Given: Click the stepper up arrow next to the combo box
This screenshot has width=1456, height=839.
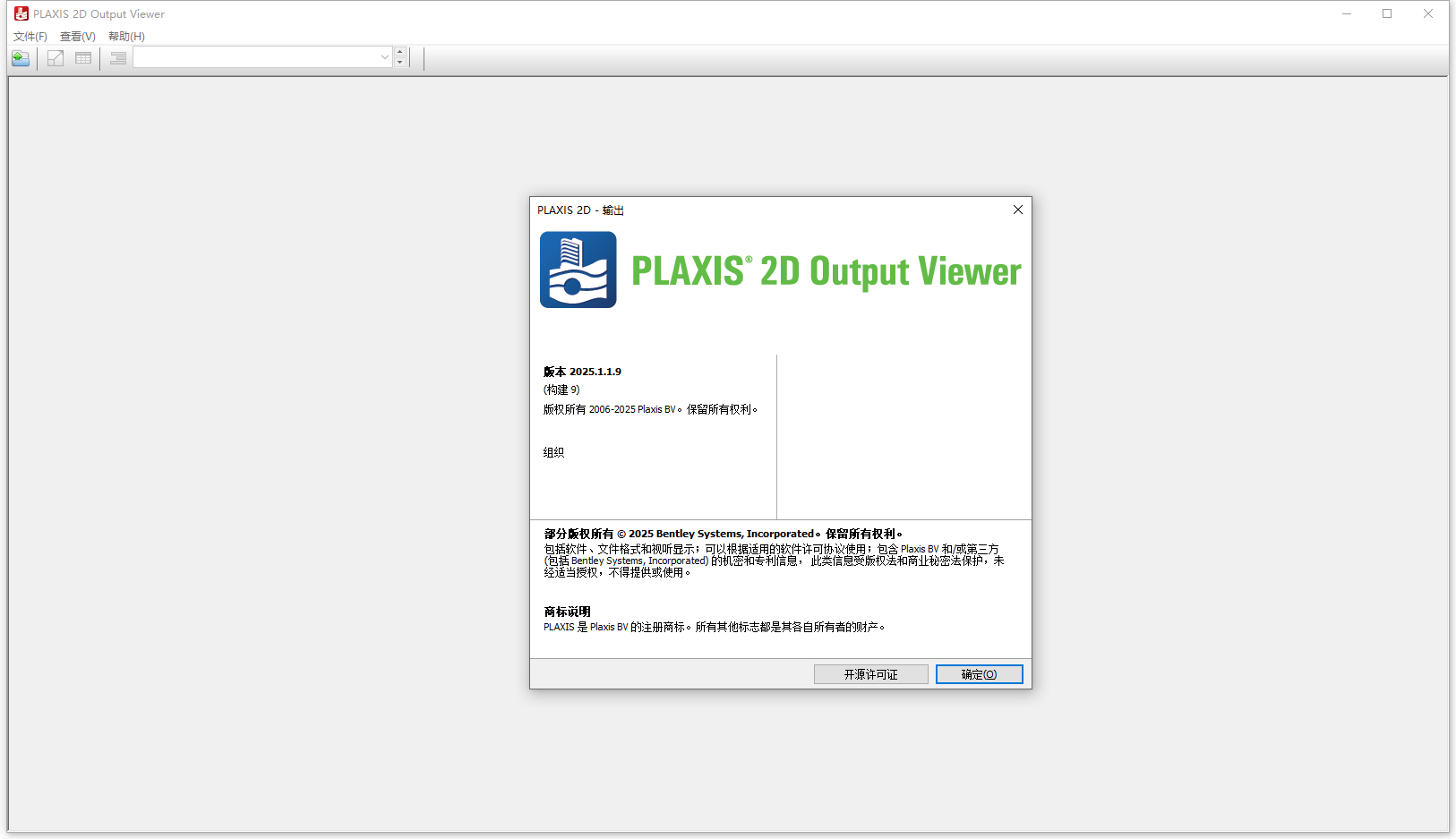Looking at the screenshot, I should (x=400, y=51).
